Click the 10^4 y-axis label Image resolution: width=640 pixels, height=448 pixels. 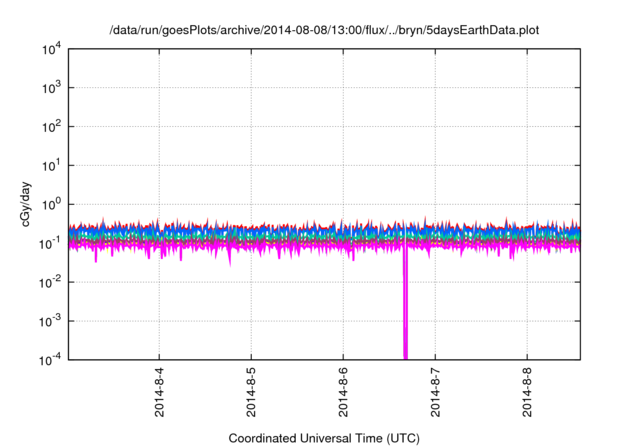[51, 49]
